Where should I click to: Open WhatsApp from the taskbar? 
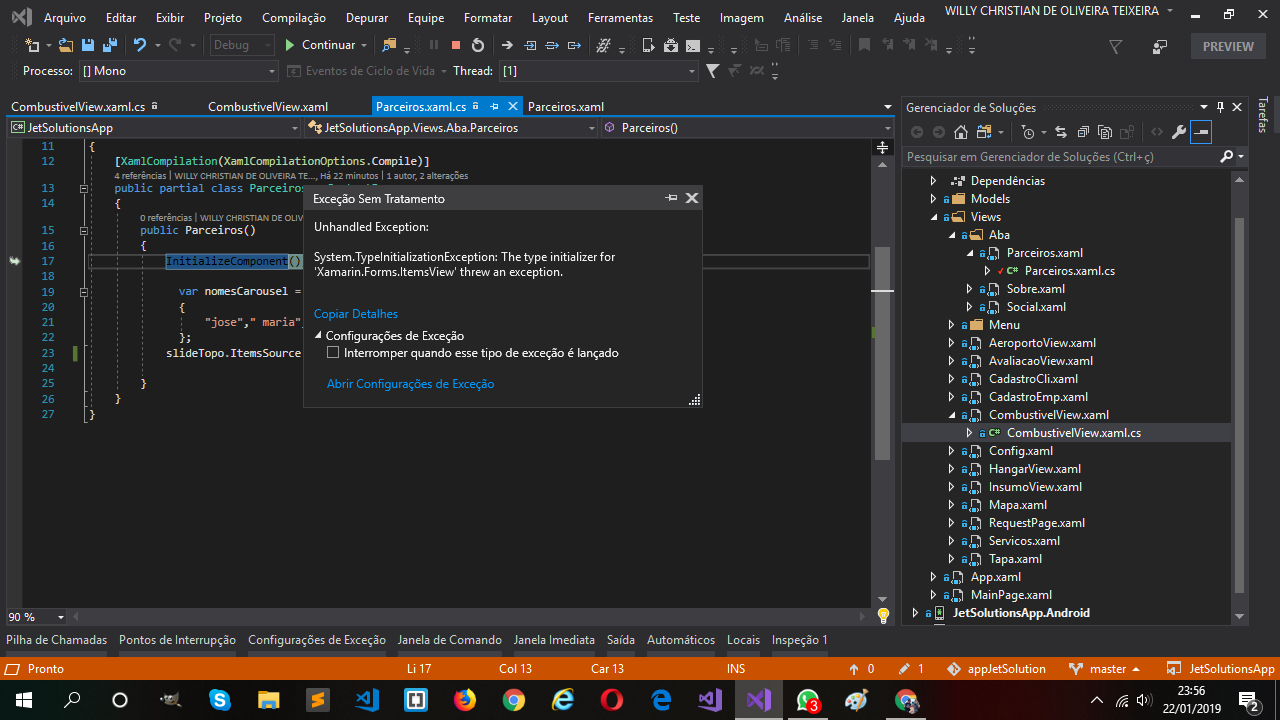click(808, 700)
